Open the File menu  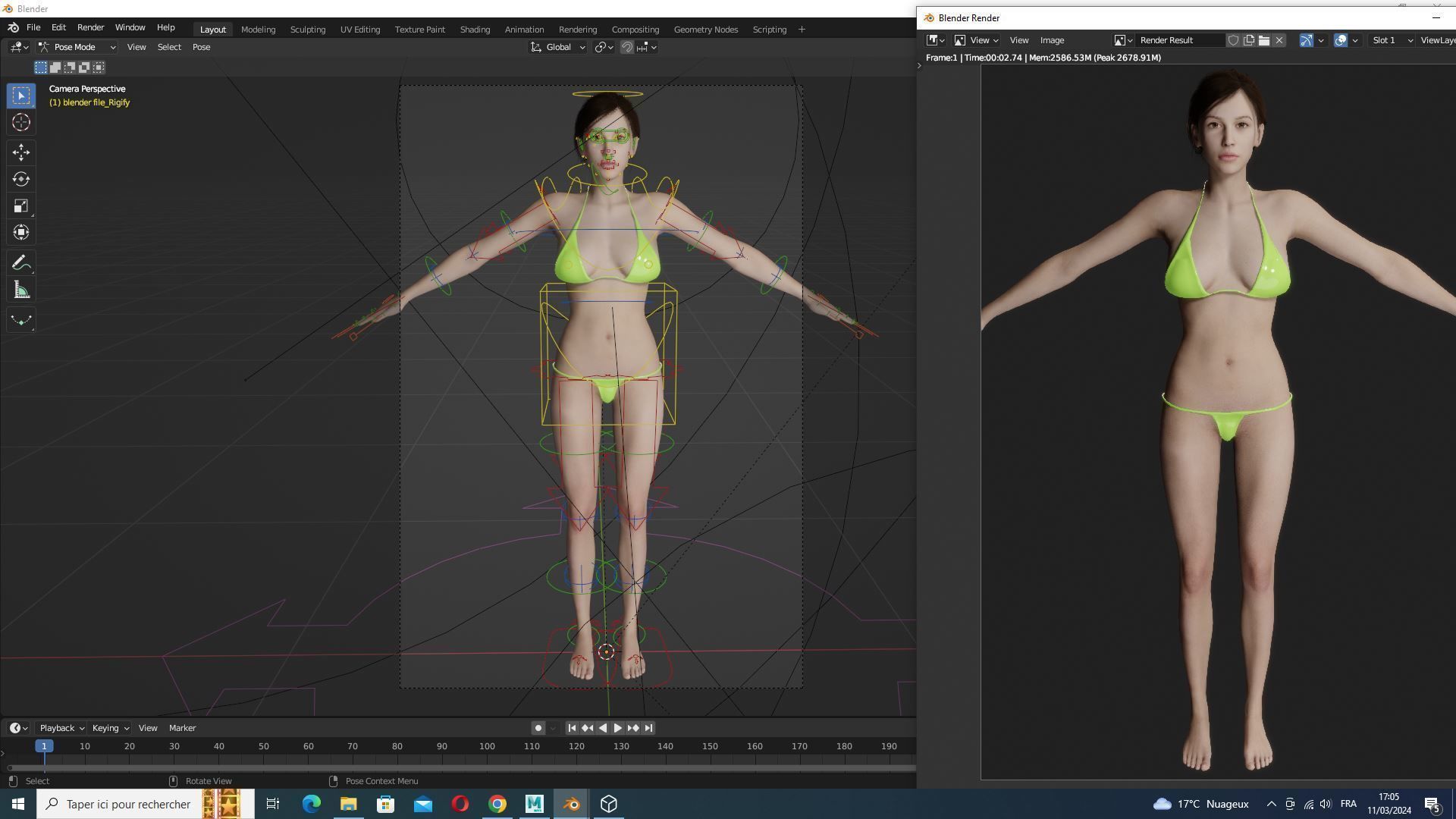[33, 27]
